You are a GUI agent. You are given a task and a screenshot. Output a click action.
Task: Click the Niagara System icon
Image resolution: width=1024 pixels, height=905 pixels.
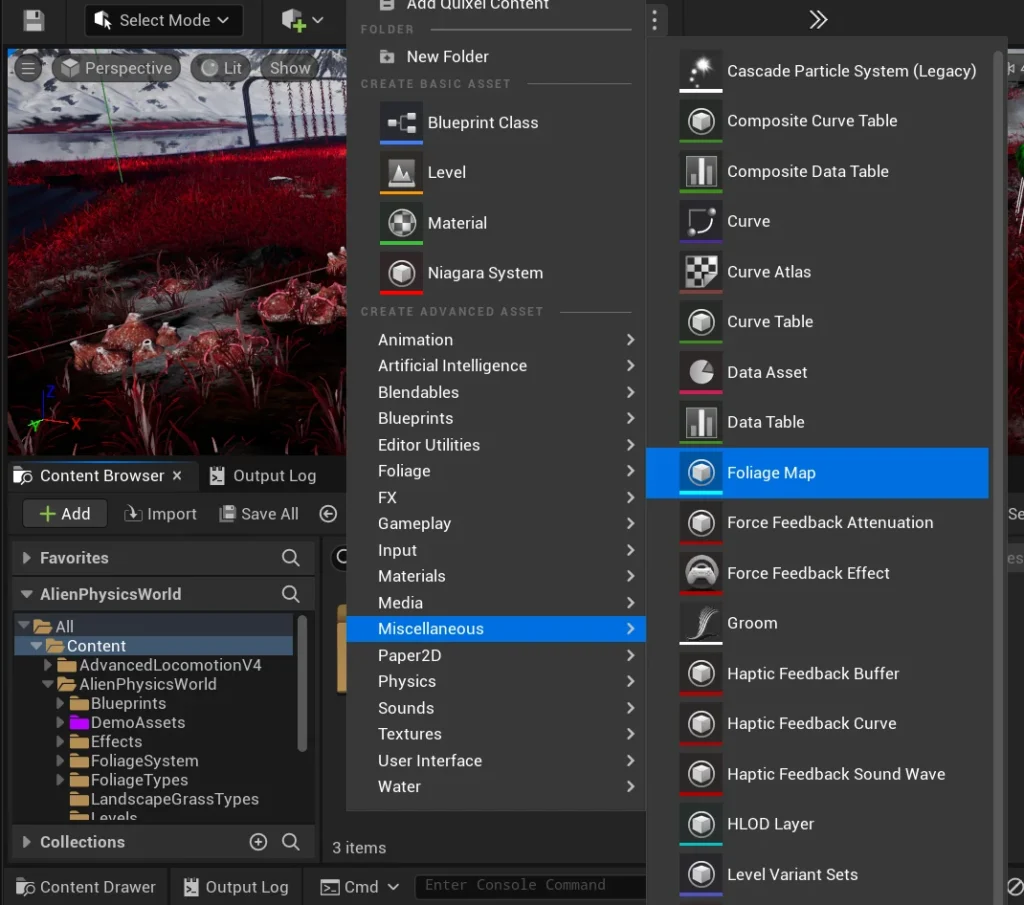coord(401,273)
